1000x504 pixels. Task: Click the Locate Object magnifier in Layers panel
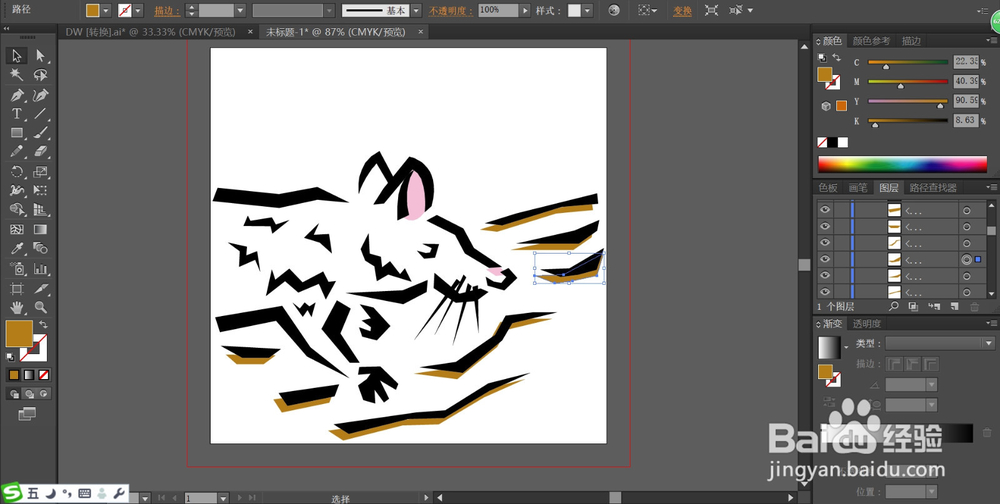[x=893, y=307]
